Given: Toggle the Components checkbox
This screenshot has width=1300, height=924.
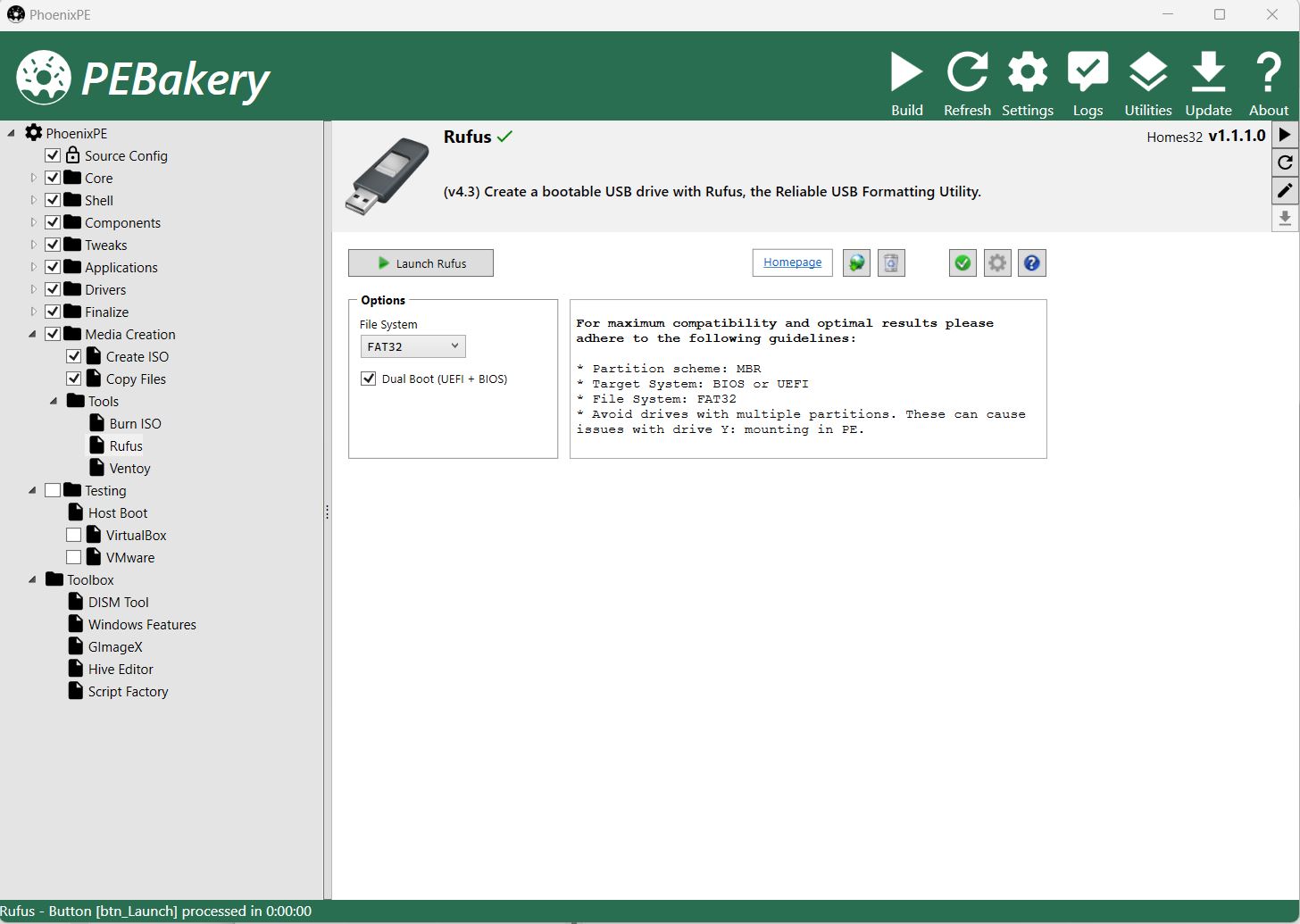Looking at the screenshot, I should (x=53, y=222).
